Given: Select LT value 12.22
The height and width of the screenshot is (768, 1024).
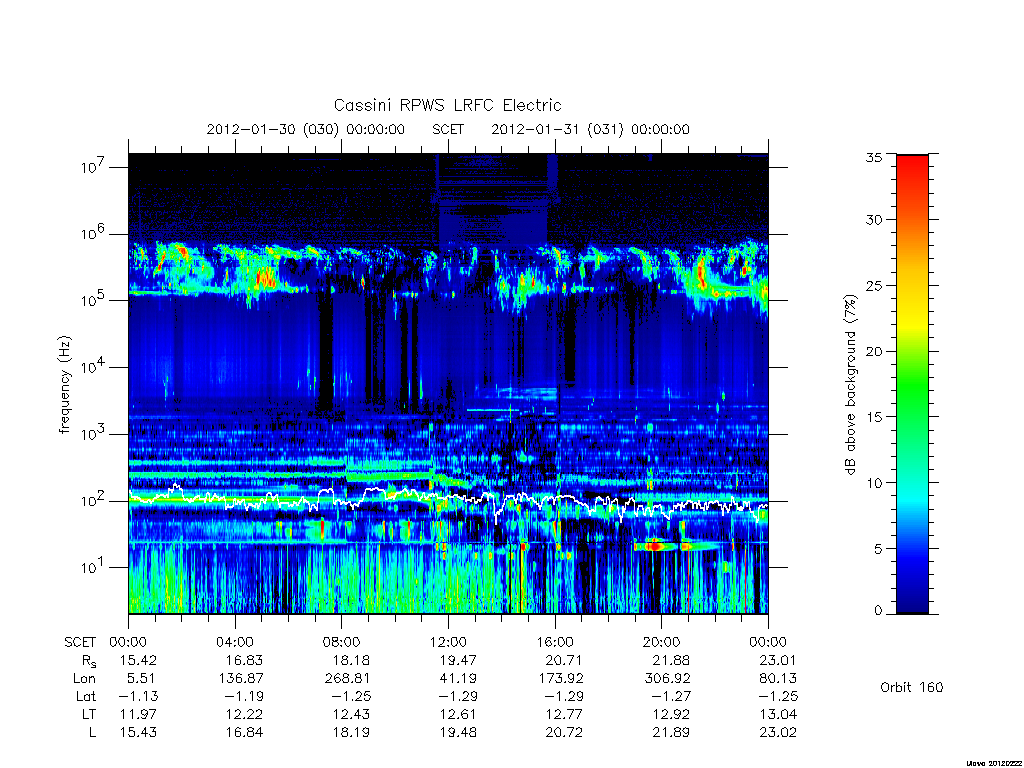Looking at the screenshot, I should [x=244, y=714].
